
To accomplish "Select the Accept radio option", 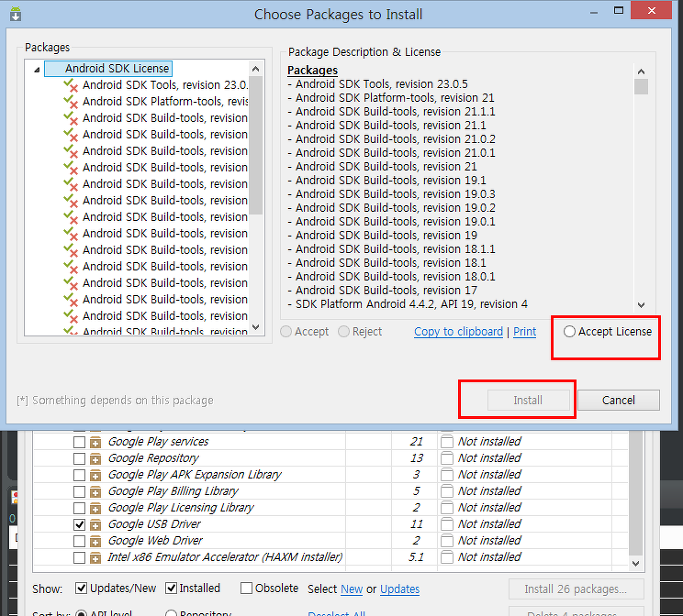I will (286, 332).
